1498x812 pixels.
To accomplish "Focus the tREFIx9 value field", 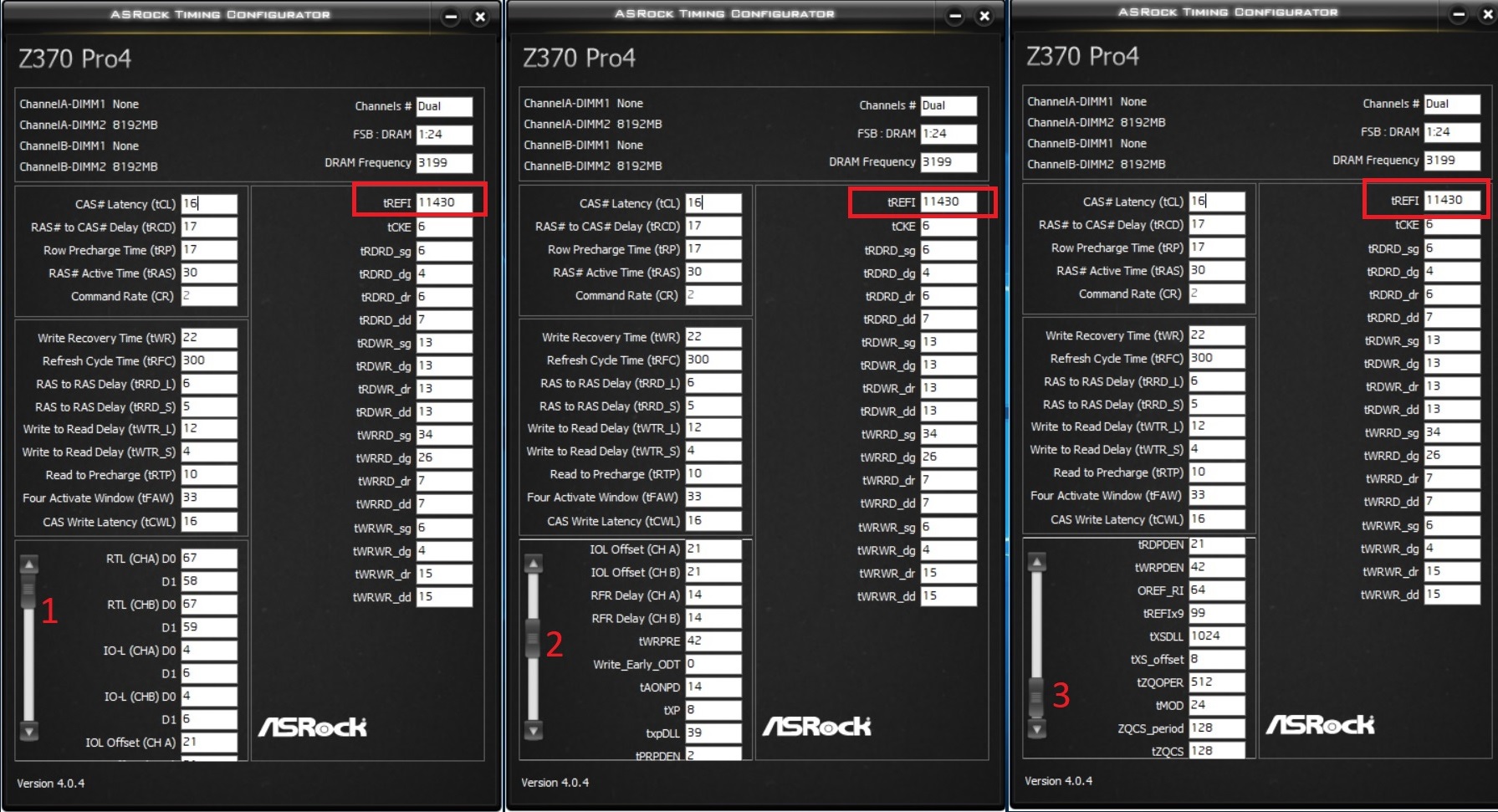I will pyautogui.click(x=1217, y=613).
